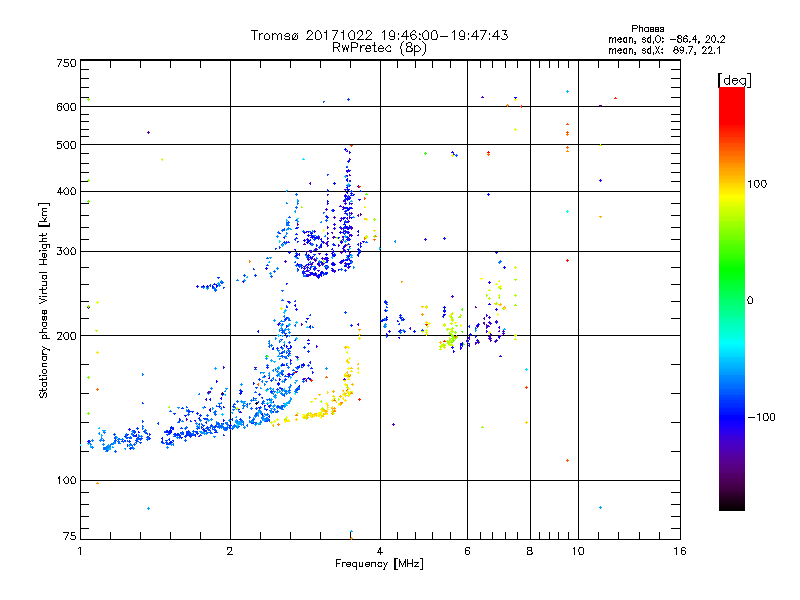Click the colorbar tick label "-100"
This screenshot has width=800, height=600.
[x=761, y=417]
